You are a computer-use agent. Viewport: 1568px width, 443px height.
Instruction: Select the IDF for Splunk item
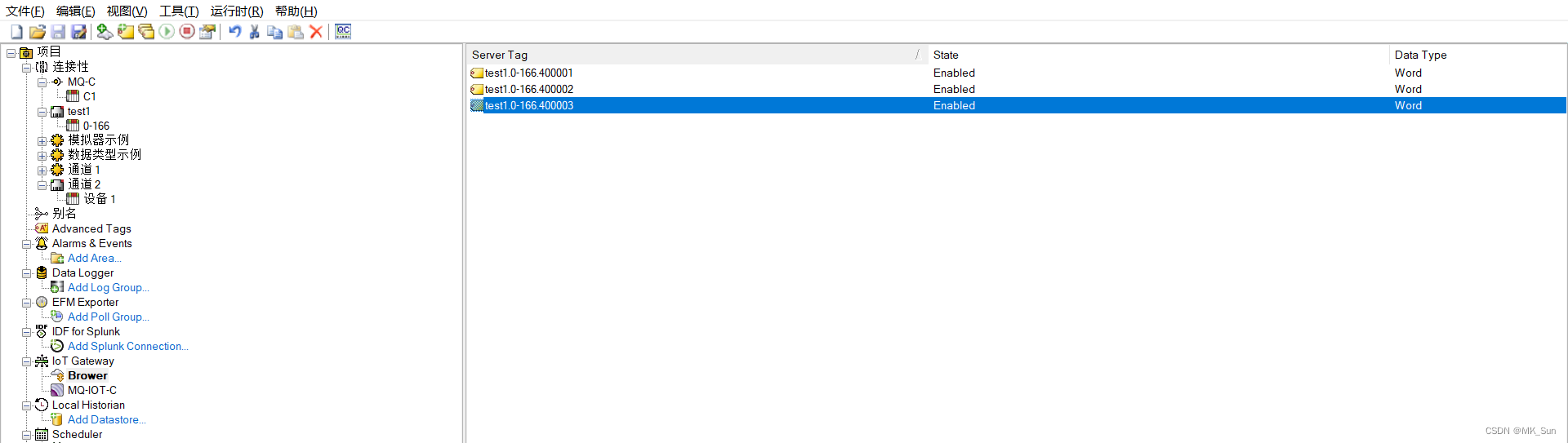pos(86,331)
